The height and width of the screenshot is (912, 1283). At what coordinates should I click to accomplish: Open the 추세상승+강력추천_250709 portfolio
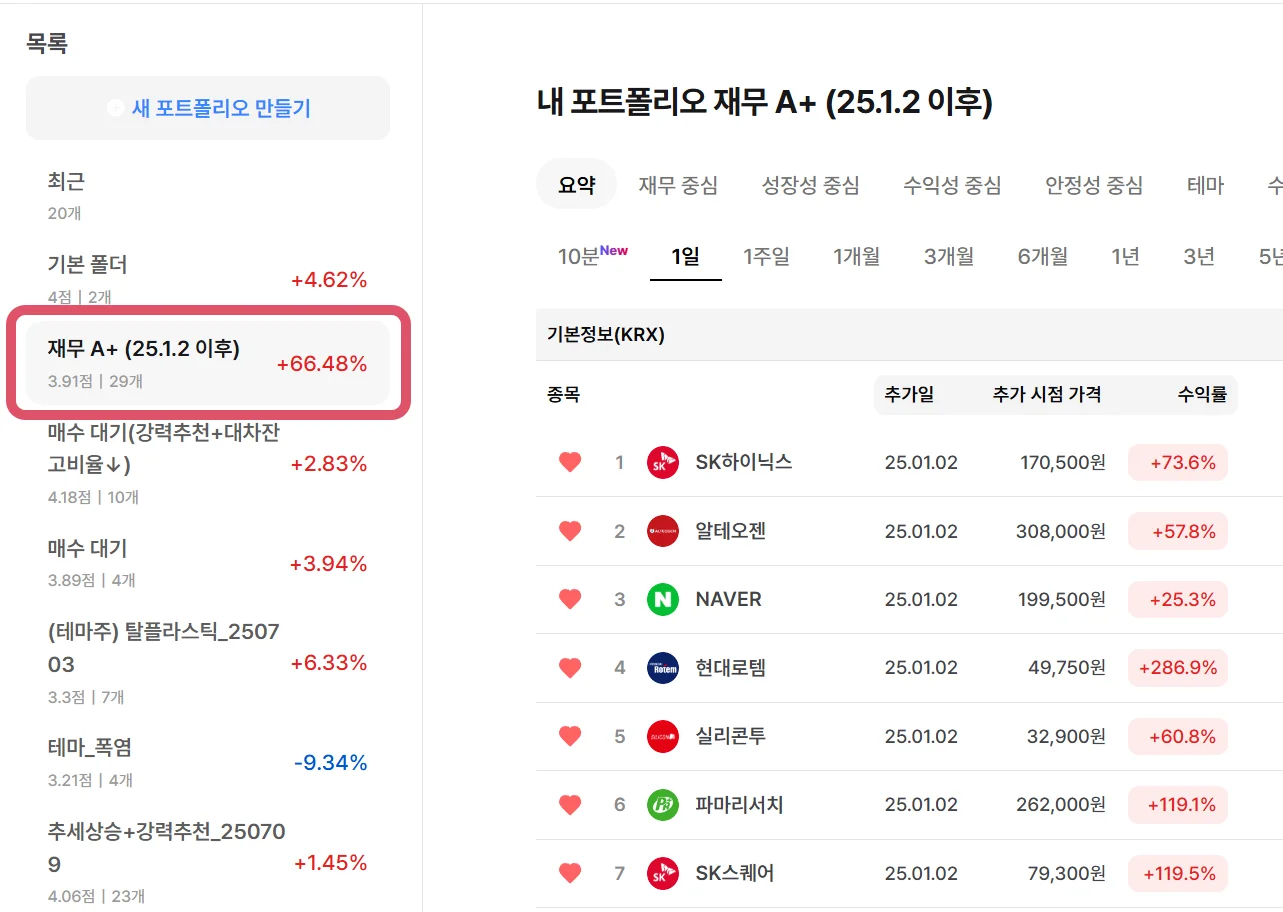pos(208,862)
